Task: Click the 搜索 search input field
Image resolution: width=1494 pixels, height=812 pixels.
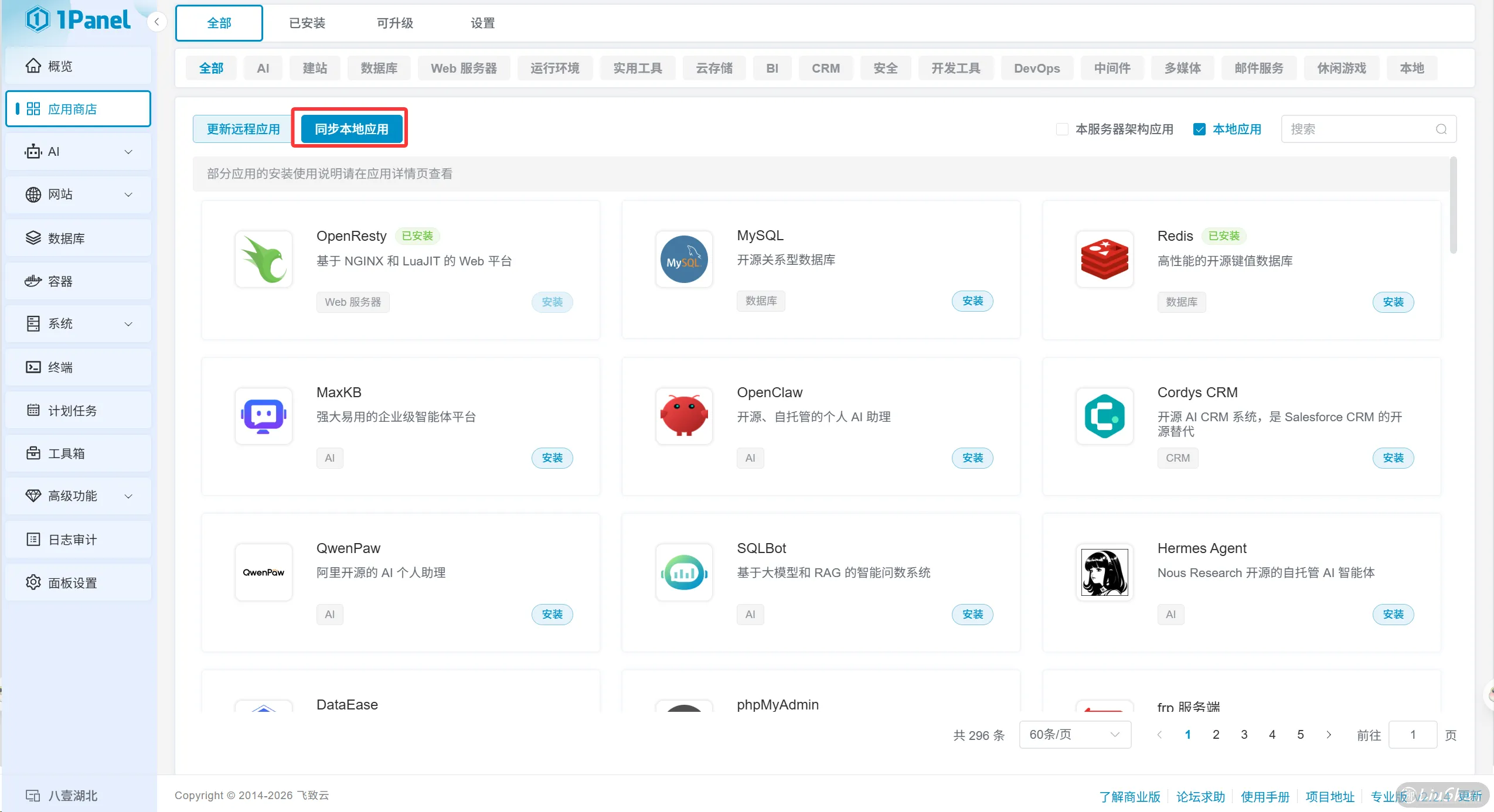Action: click(x=1368, y=129)
